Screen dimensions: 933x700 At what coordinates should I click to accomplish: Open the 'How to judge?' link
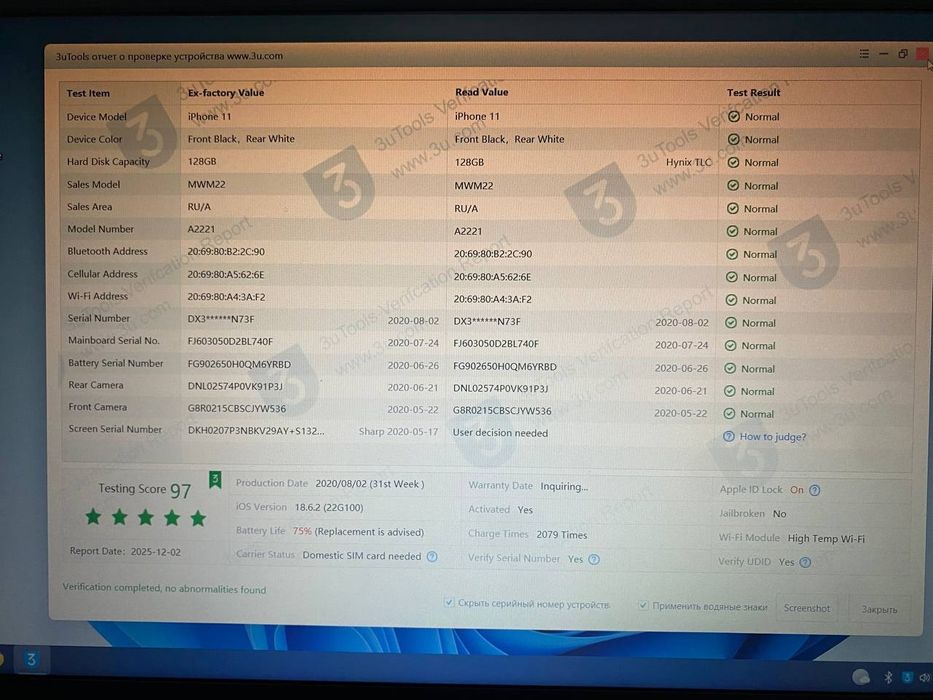(x=772, y=437)
